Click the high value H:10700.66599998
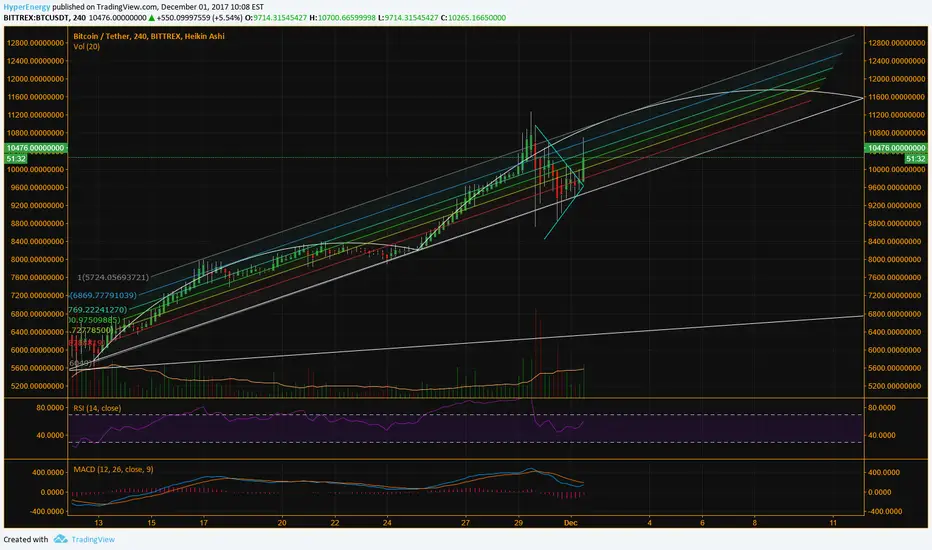 342,18
